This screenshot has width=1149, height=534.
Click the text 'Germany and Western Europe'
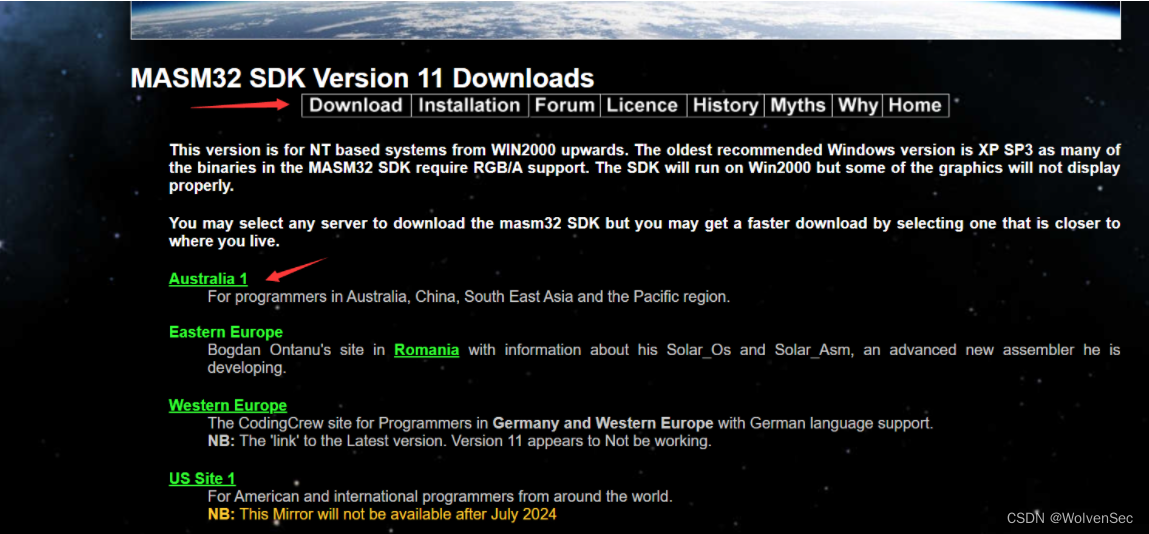click(602, 423)
